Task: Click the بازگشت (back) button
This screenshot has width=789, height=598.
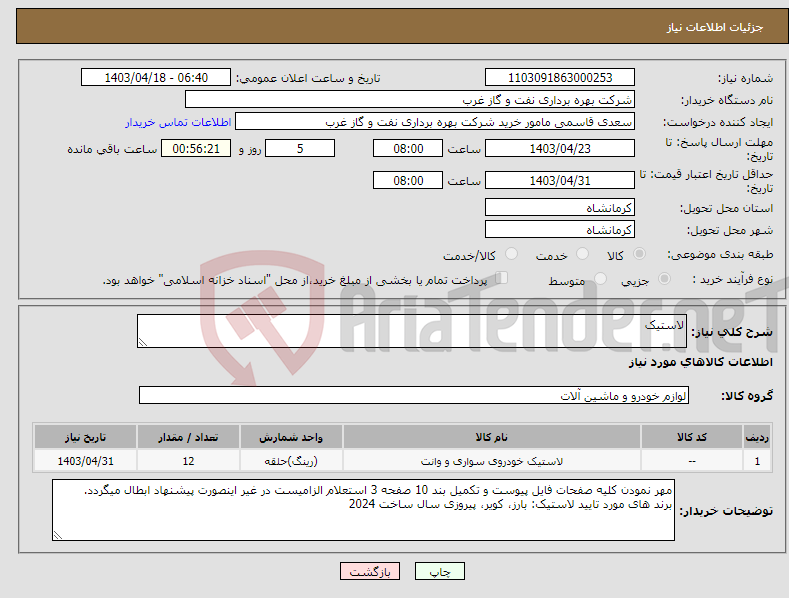Action: 370,571
